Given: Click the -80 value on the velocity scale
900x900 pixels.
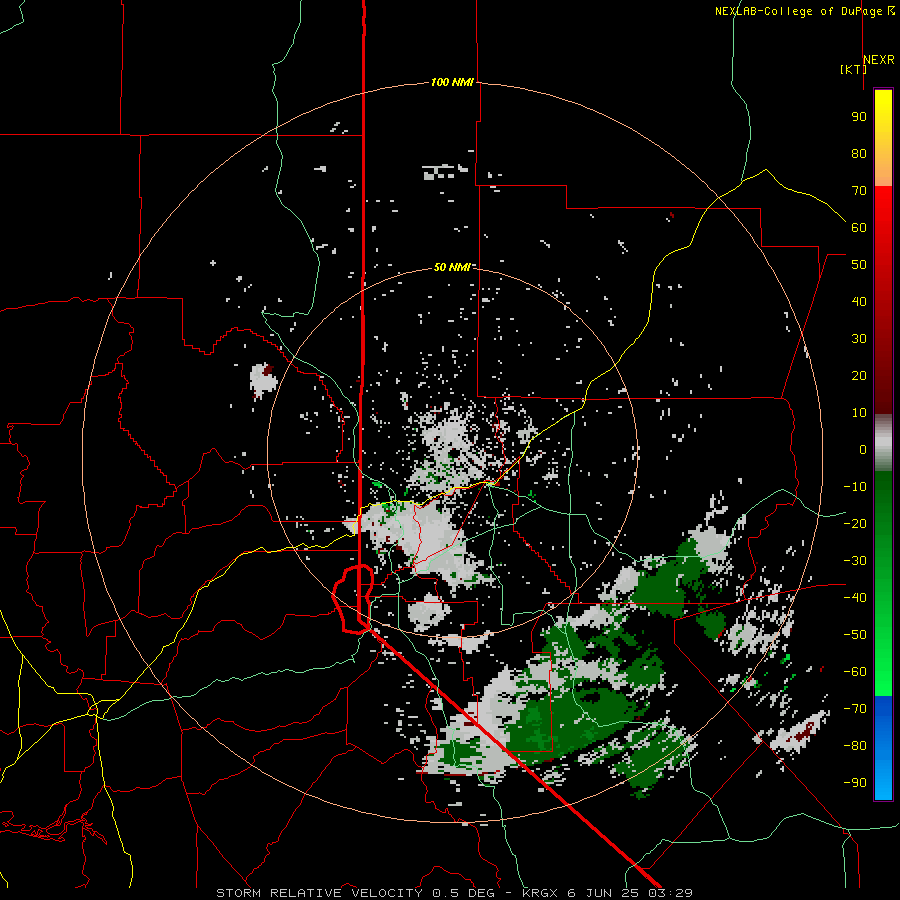Looking at the screenshot, I should [x=855, y=746].
